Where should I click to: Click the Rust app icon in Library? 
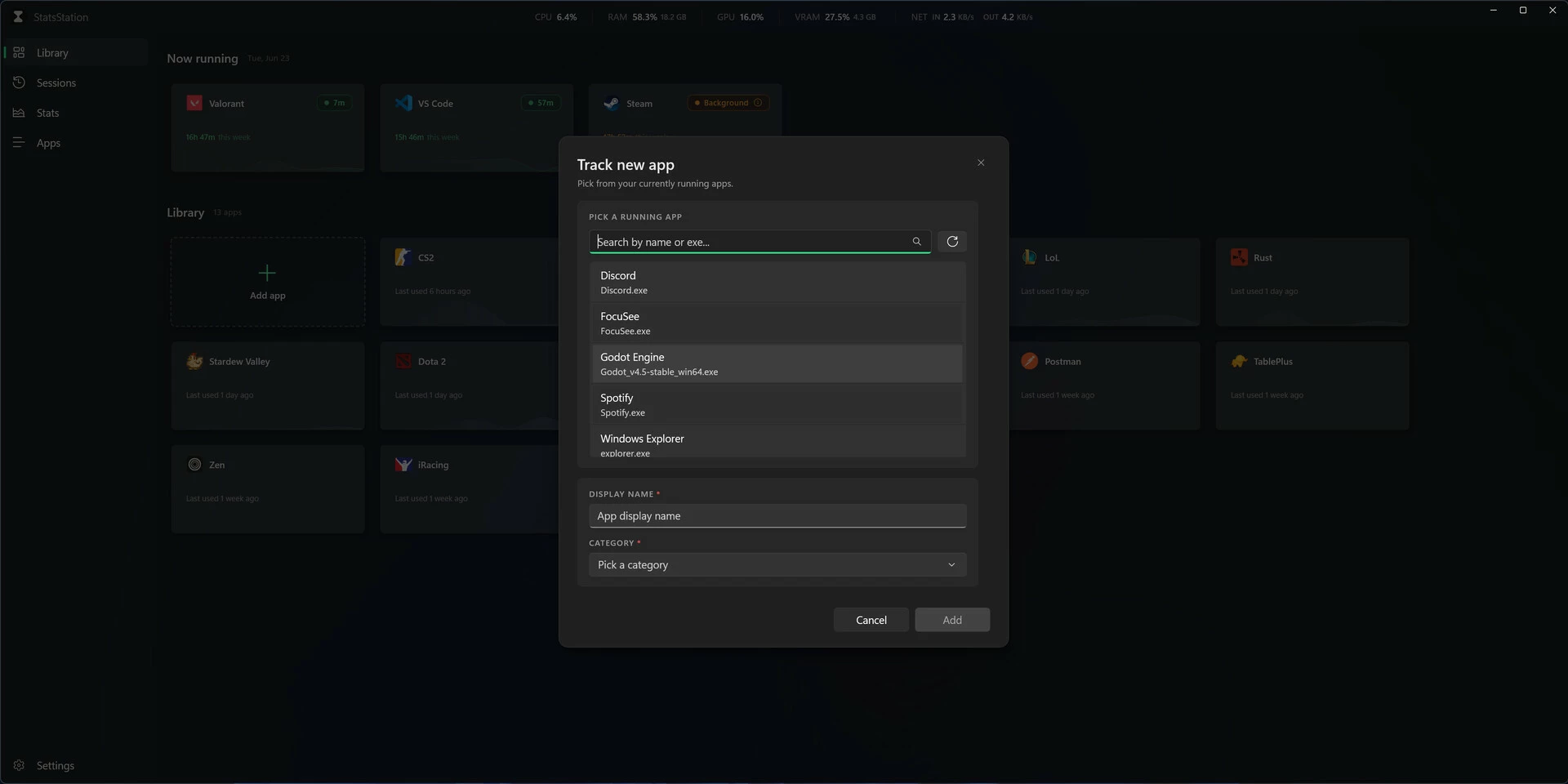tap(1239, 257)
